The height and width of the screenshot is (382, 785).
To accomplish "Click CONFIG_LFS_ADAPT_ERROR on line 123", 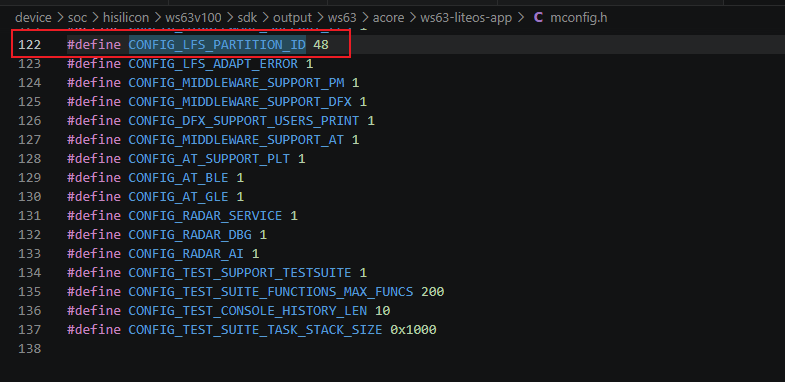I will coord(213,64).
